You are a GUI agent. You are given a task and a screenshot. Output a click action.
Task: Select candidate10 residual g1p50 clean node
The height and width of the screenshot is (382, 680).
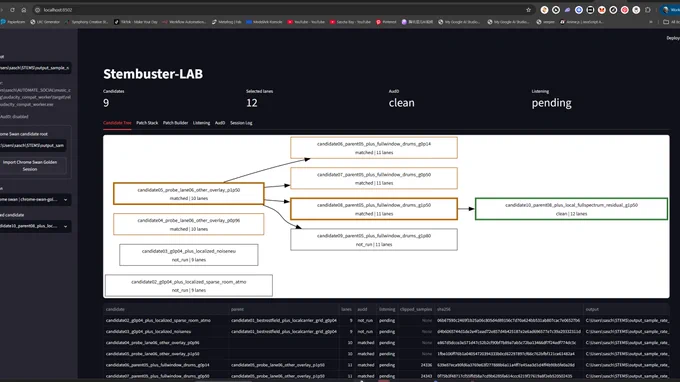coord(571,209)
